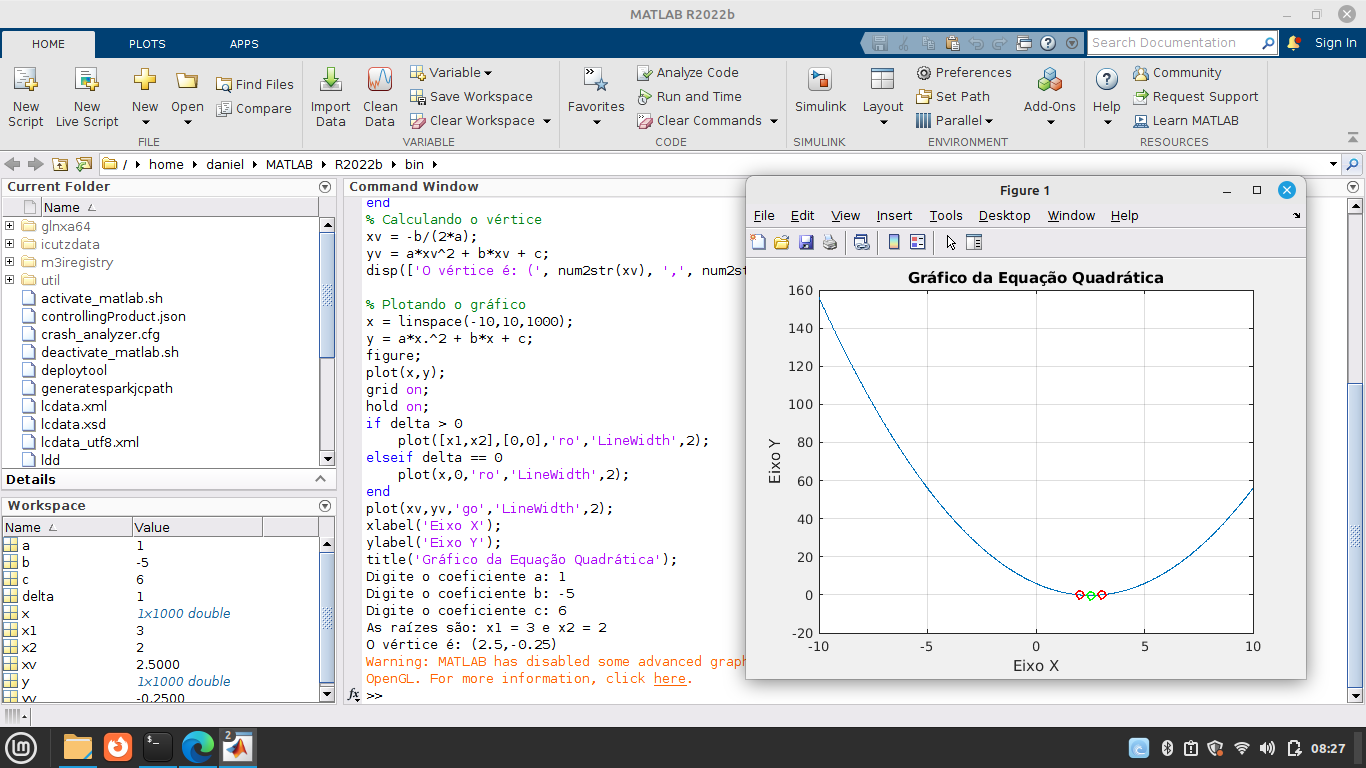The width and height of the screenshot is (1366, 768).
Task: Open the Tools menu in Figure 1
Action: coord(946,215)
